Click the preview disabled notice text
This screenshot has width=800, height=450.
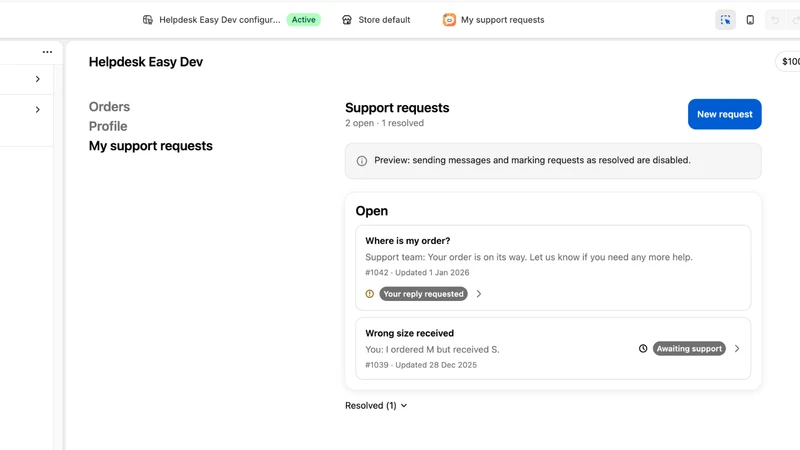point(532,160)
